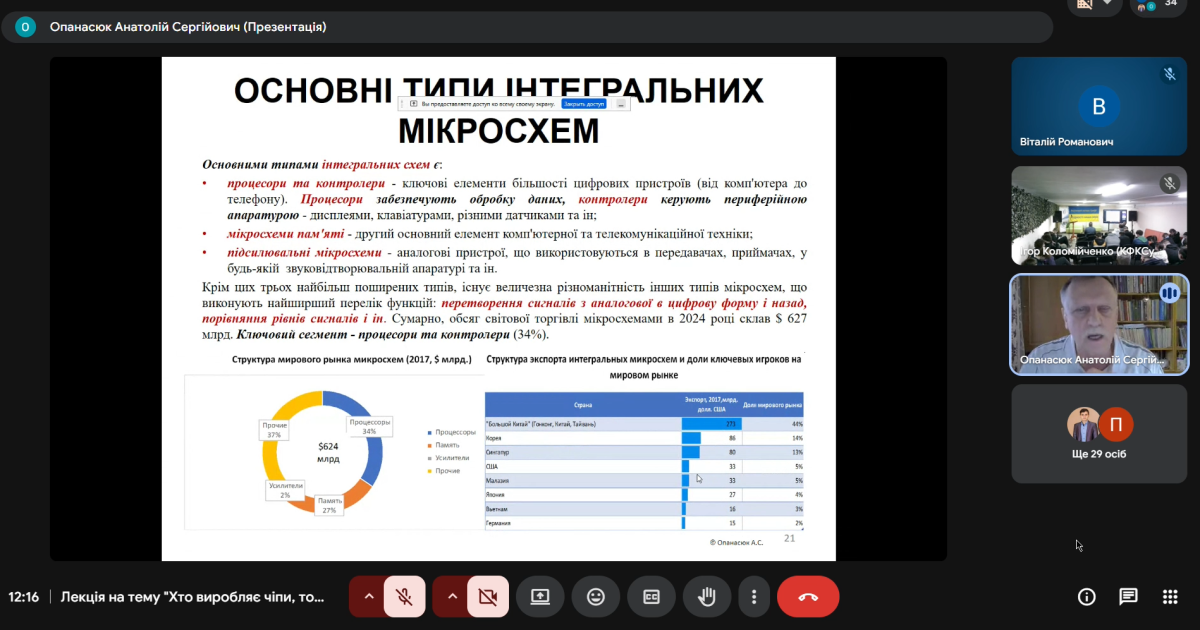Click the present screen icon
This screenshot has width=1200, height=630.
539,597
